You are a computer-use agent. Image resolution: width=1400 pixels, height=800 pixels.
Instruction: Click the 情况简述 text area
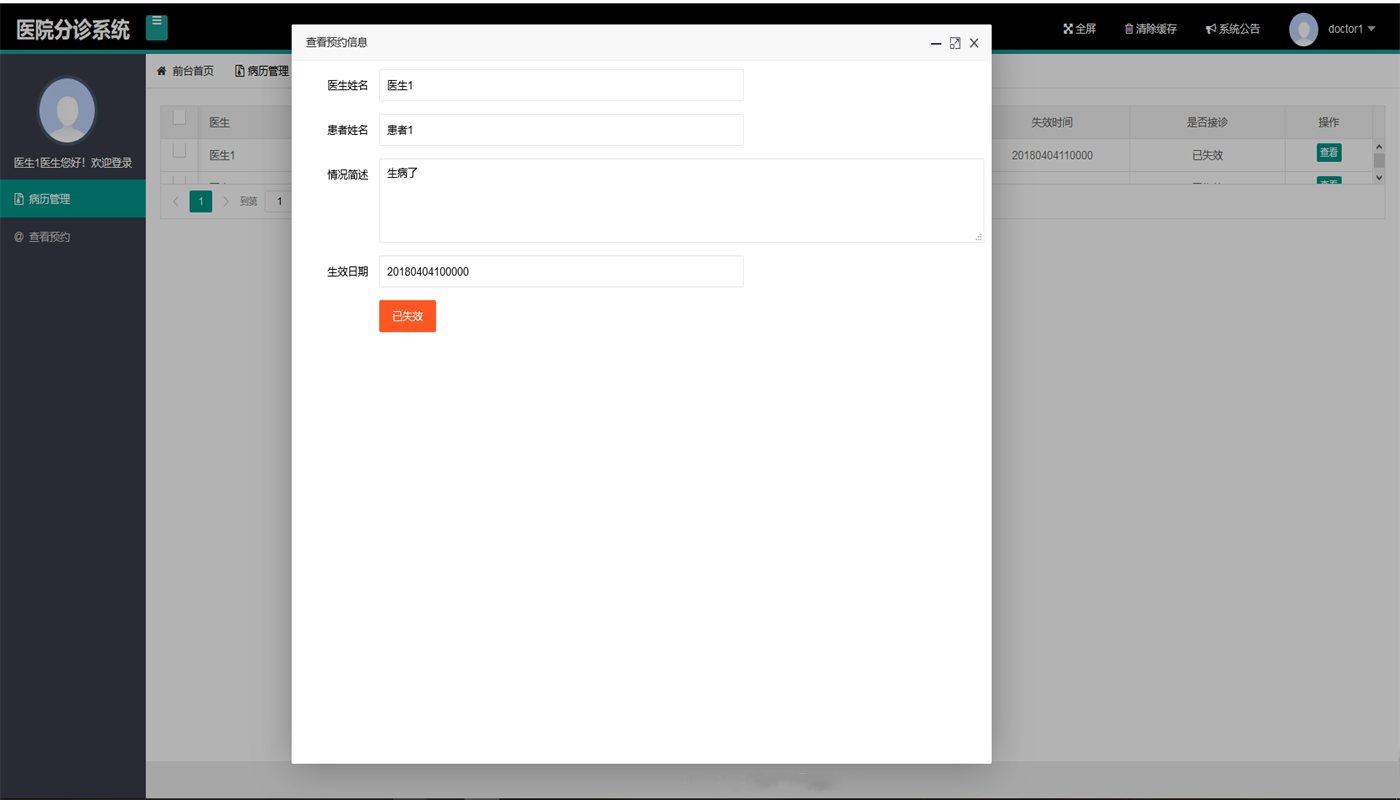(681, 200)
